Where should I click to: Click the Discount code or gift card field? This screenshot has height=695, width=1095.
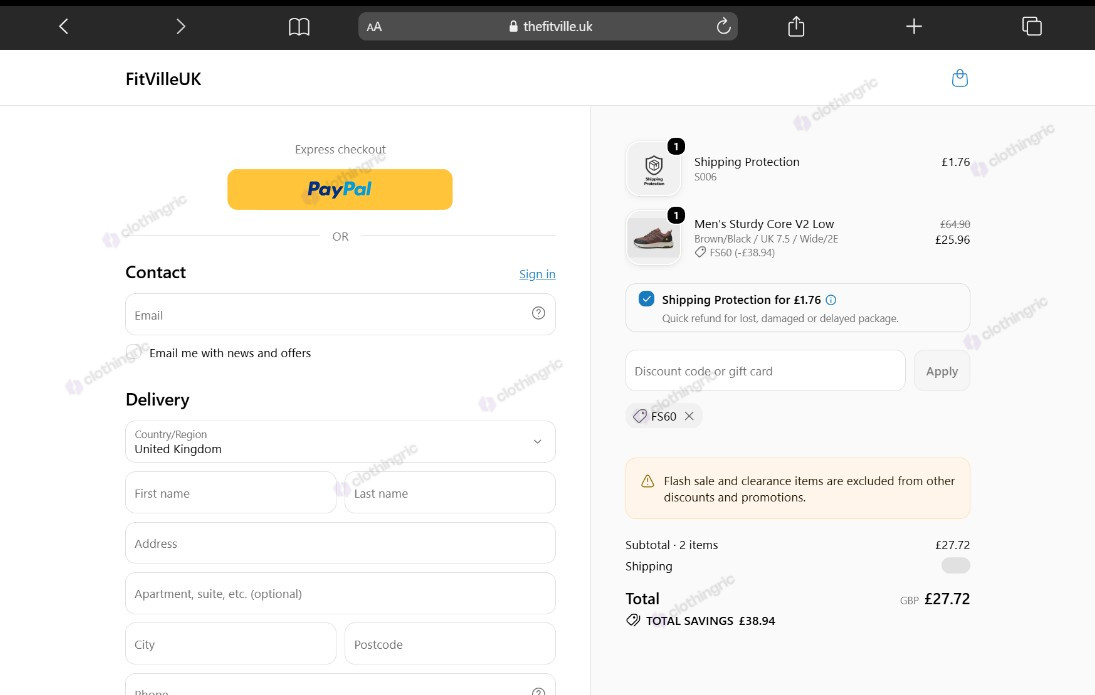765,371
